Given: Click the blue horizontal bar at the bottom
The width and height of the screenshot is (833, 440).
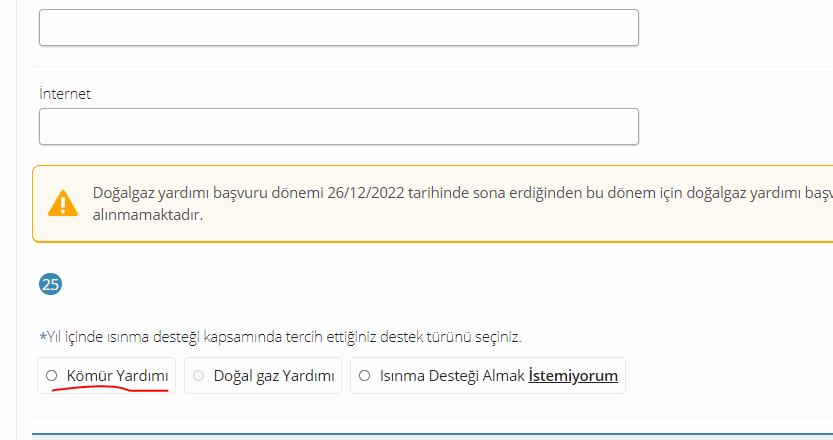Looking at the screenshot, I should click(x=432, y=436).
